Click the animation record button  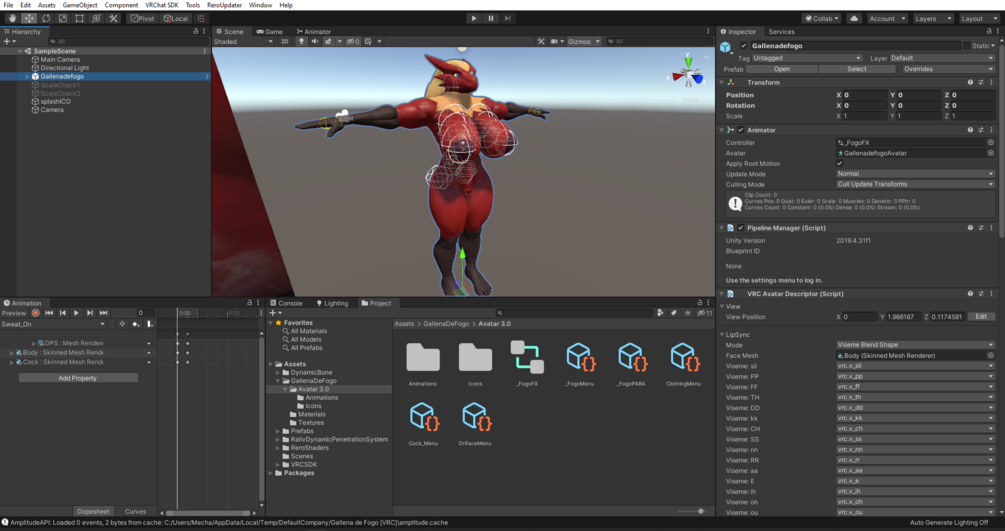(36, 313)
